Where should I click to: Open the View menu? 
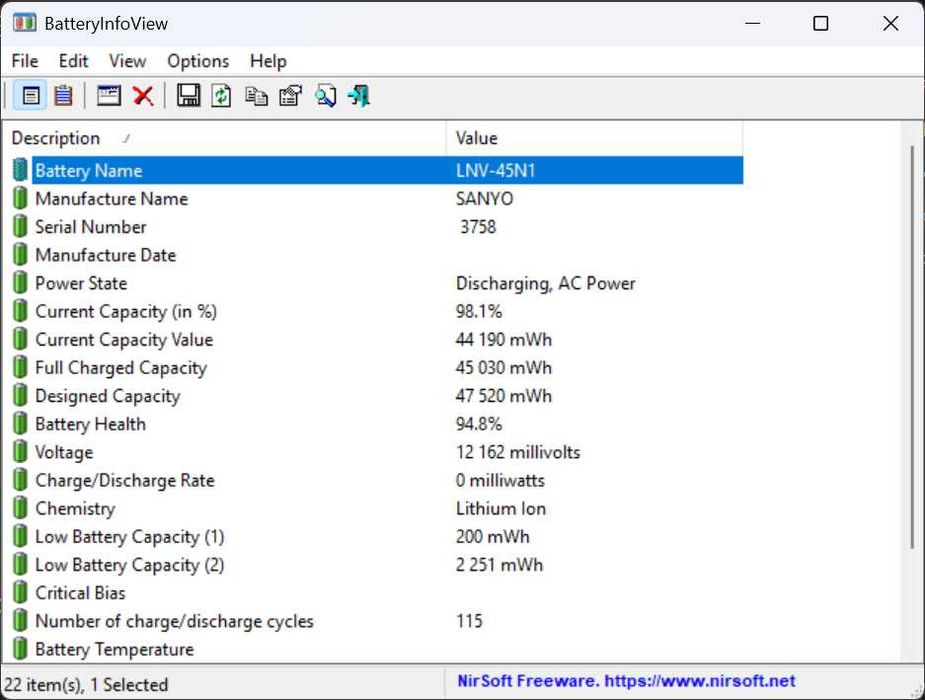pyautogui.click(x=127, y=61)
